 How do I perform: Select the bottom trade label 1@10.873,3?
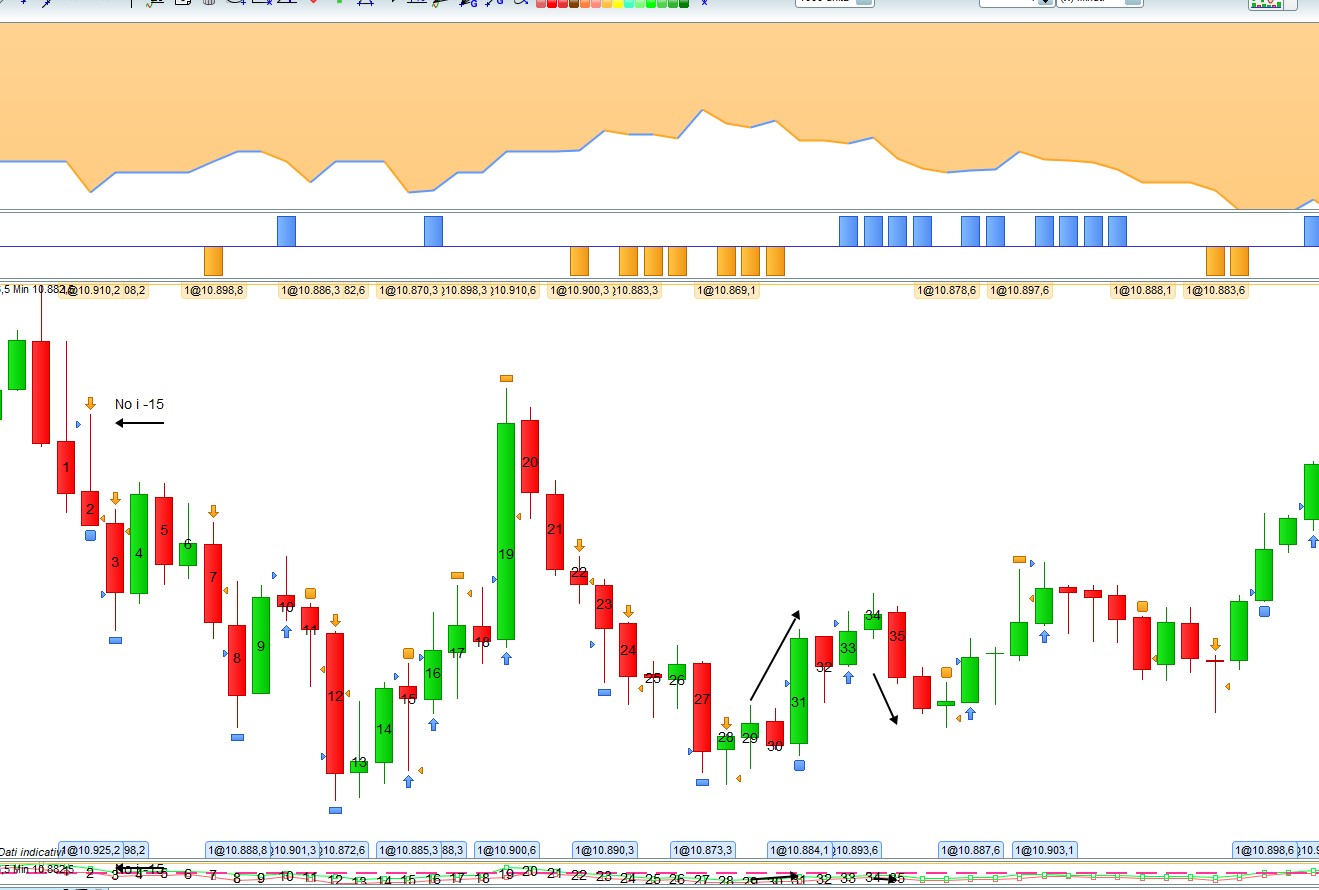(x=702, y=850)
